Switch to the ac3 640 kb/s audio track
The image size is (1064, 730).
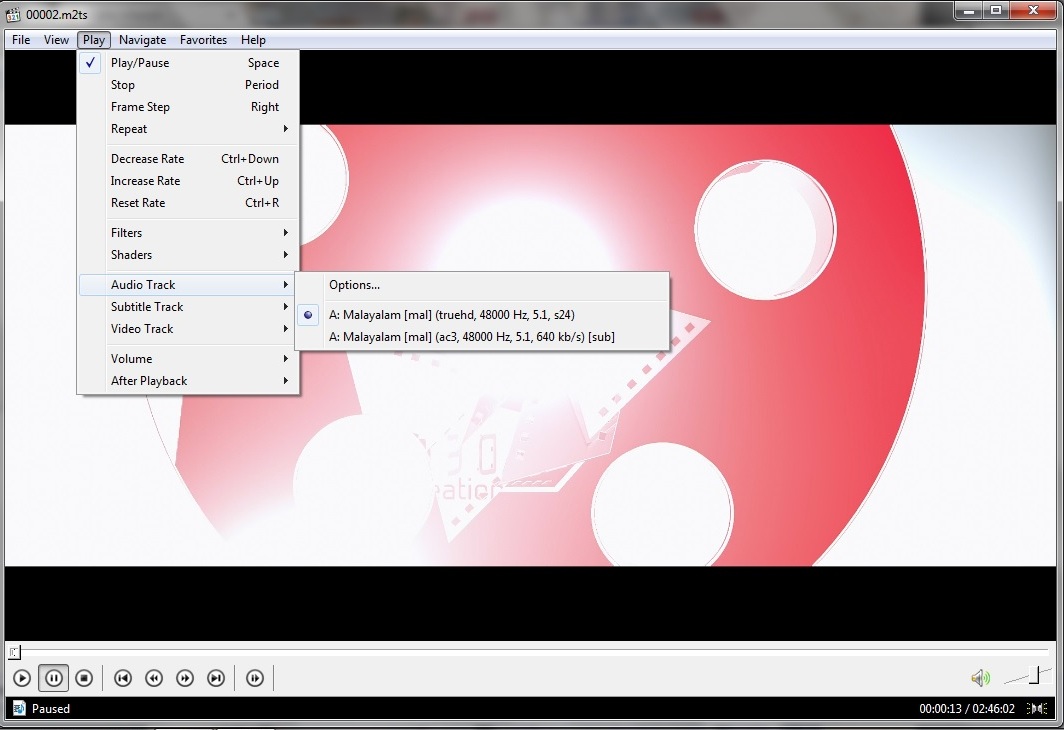click(x=471, y=337)
